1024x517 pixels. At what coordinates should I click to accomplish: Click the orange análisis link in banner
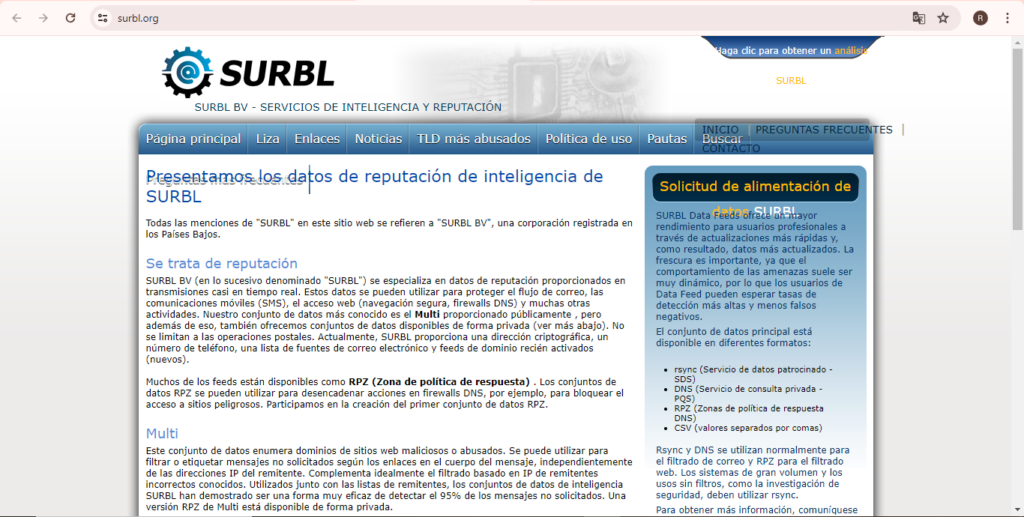click(851, 50)
